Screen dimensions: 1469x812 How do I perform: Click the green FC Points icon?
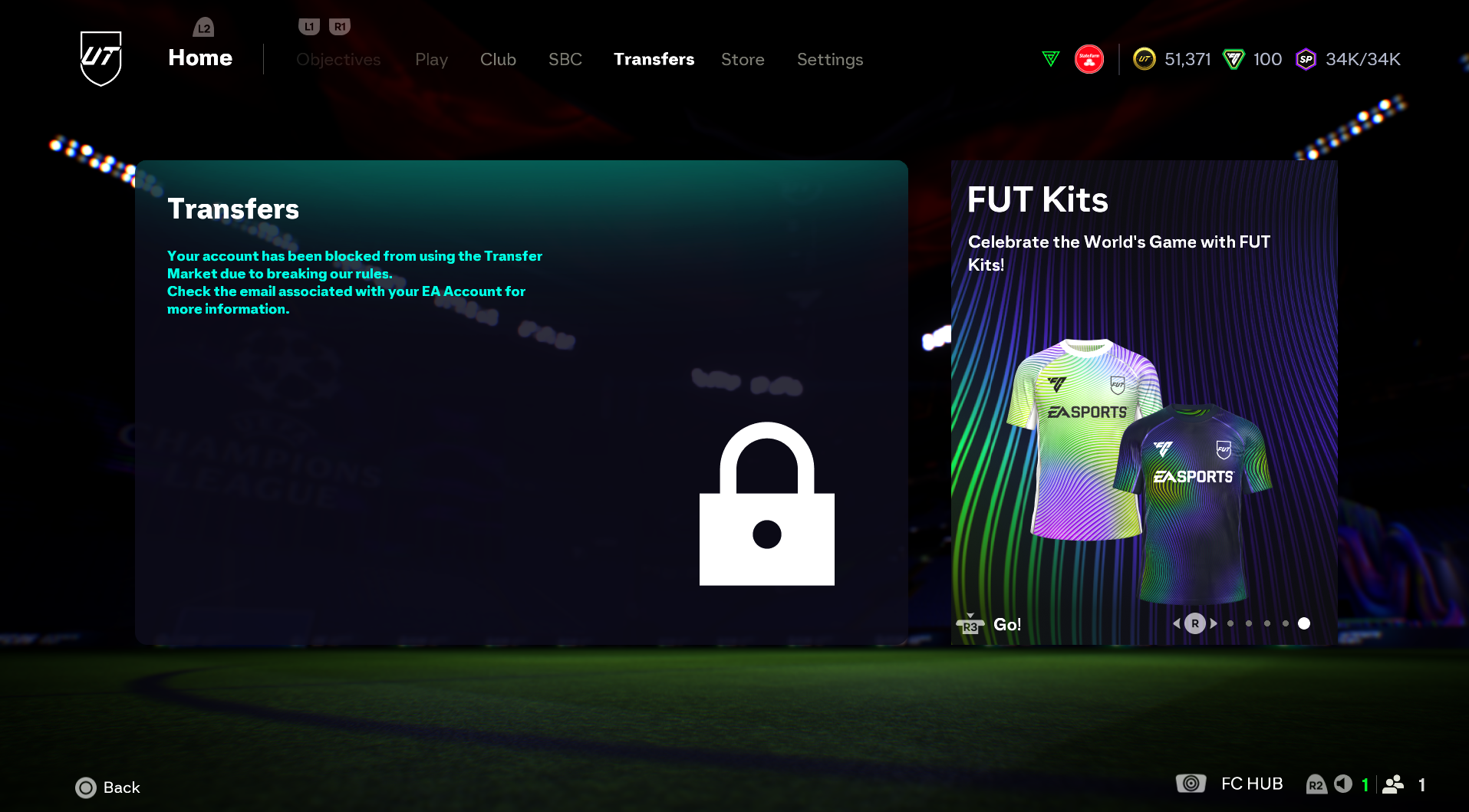pos(1233,59)
